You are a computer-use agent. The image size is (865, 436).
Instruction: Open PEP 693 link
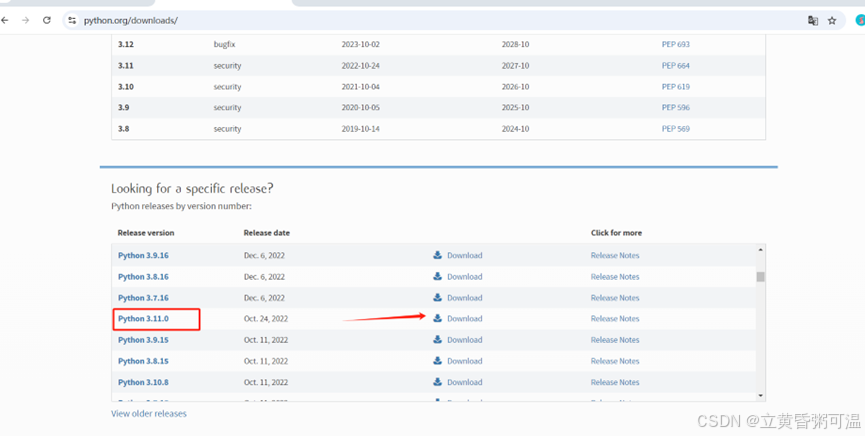tap(676, 44)
